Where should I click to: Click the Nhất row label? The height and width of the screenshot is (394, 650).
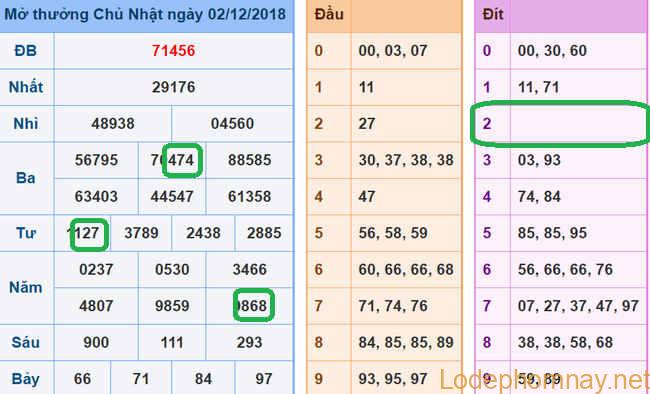(x=26, y=87)
